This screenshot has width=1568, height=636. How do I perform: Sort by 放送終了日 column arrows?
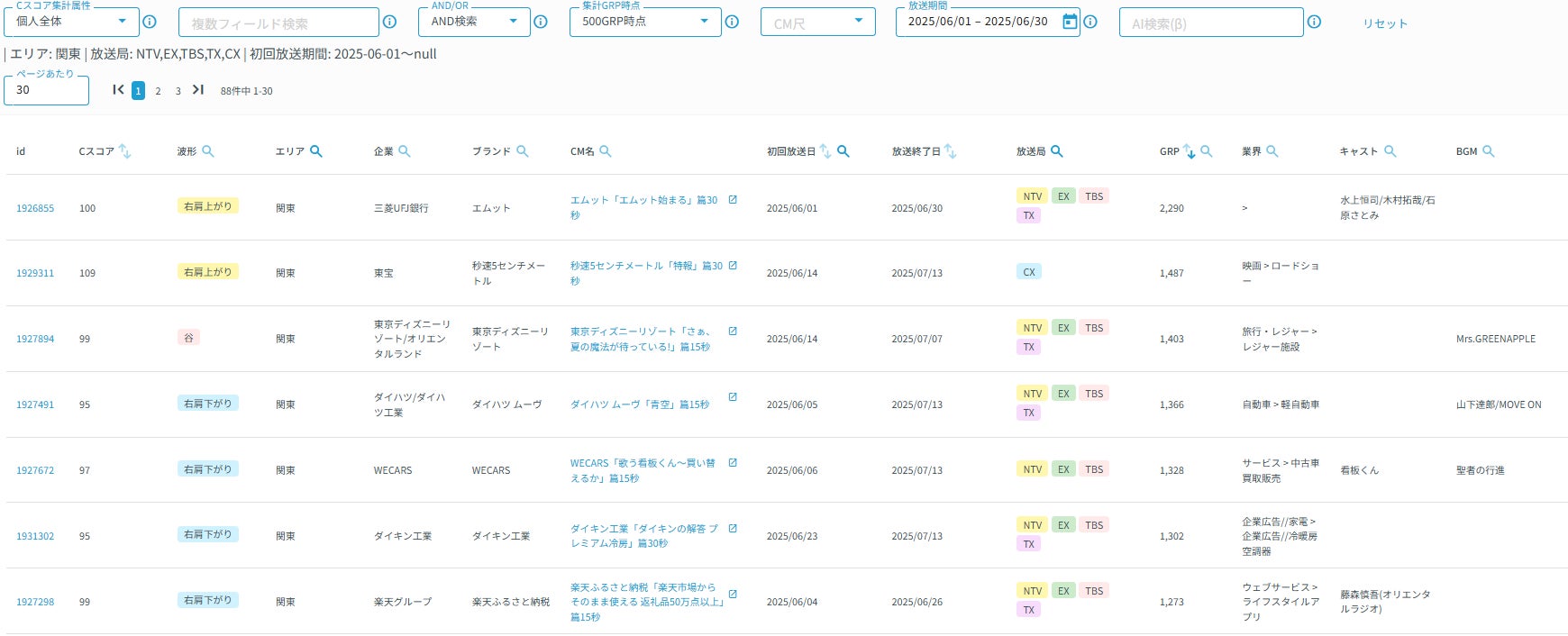[x=951, y=151]
